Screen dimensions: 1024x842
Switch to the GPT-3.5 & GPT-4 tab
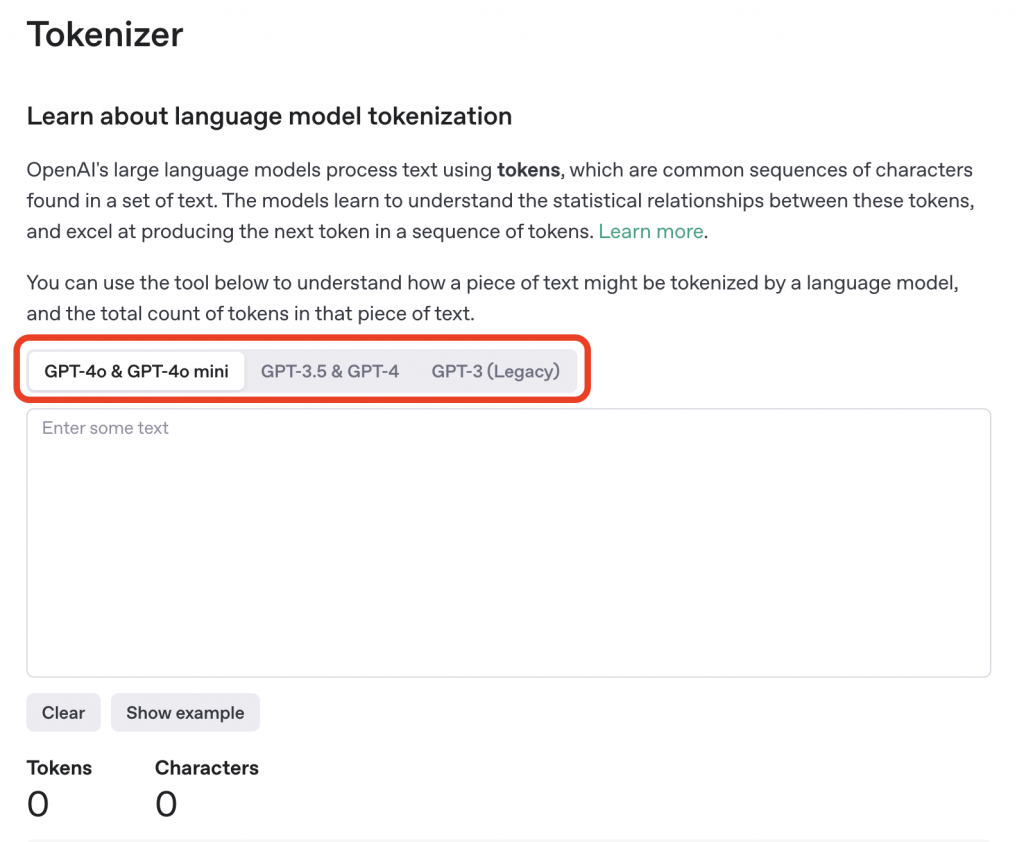330,371
